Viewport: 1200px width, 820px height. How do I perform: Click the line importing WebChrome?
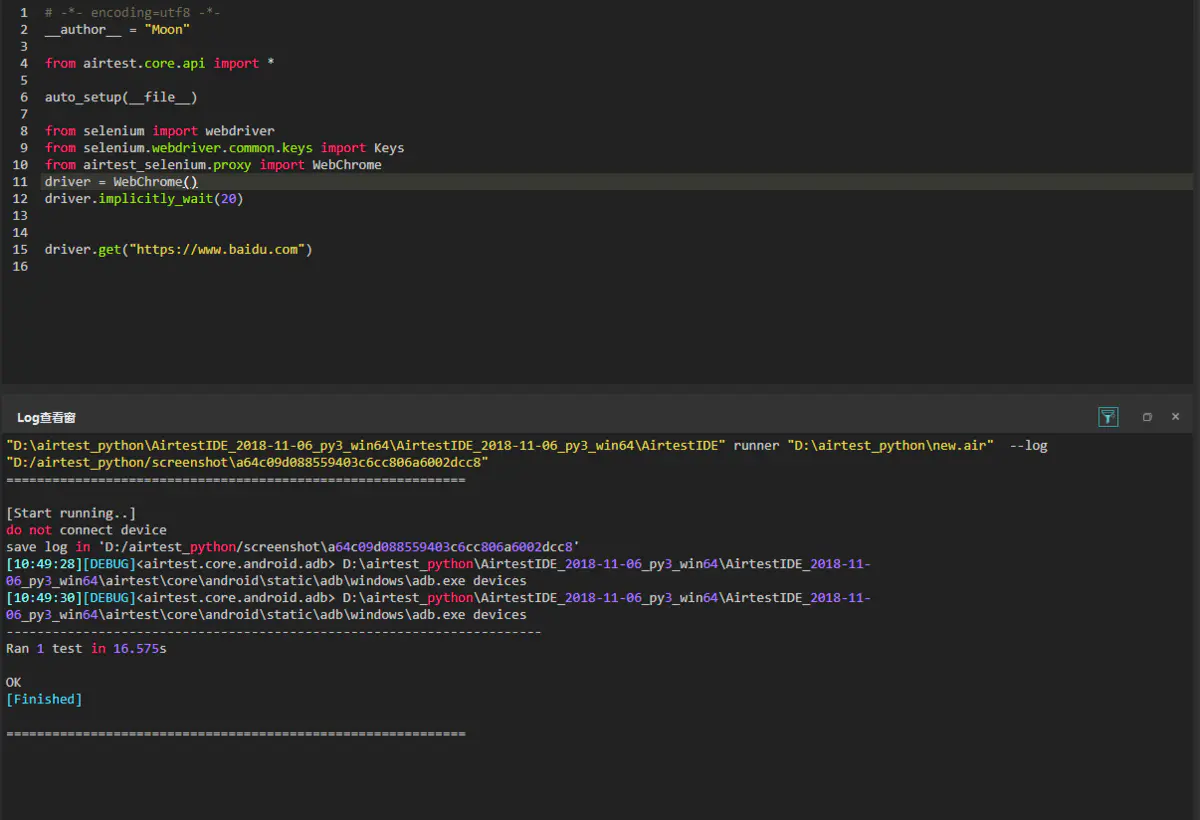[x=213, y=165]
